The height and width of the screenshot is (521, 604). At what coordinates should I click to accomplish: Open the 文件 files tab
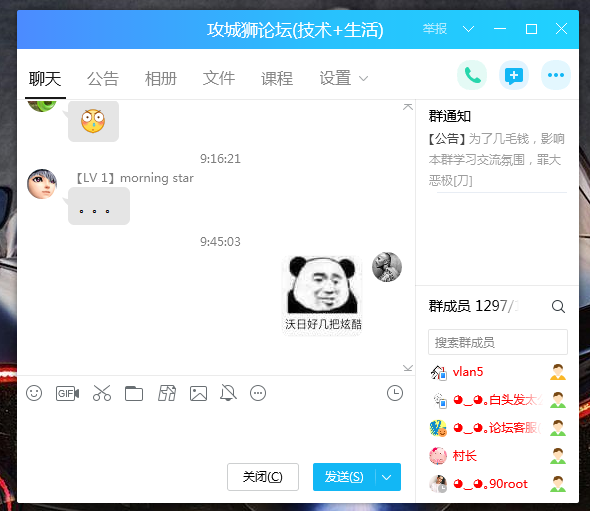click(219, 79)
